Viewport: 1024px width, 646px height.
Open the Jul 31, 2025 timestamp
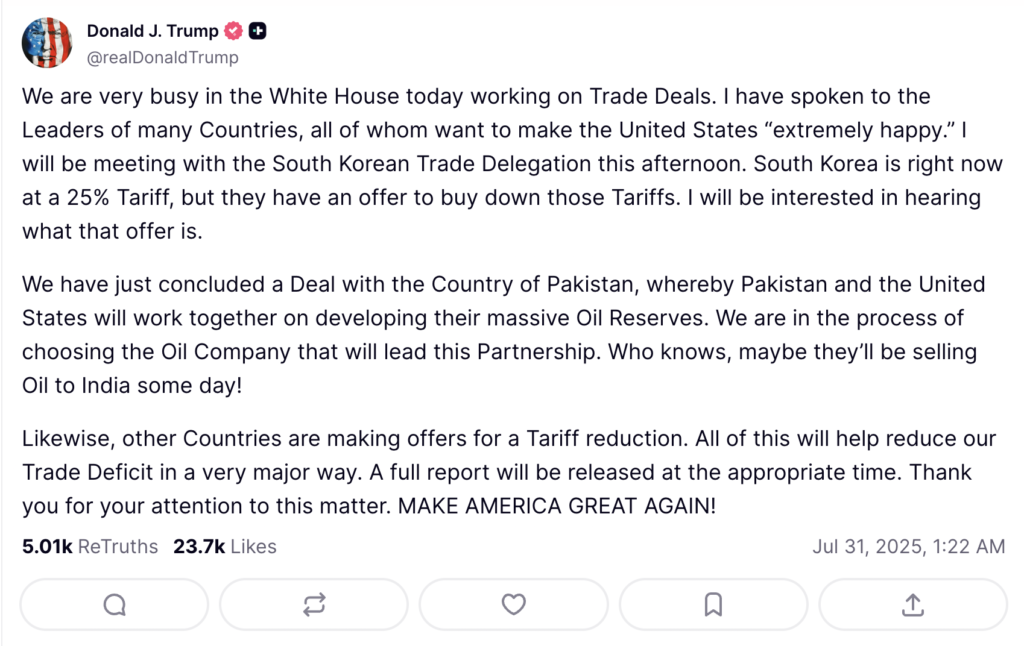pyautogui.click(x=908, y=546)
